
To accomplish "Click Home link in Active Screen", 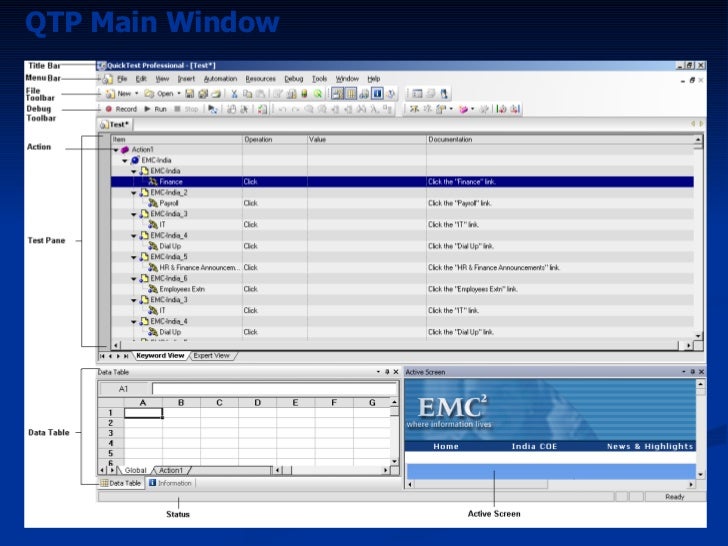I will click(x=446, y=446).
